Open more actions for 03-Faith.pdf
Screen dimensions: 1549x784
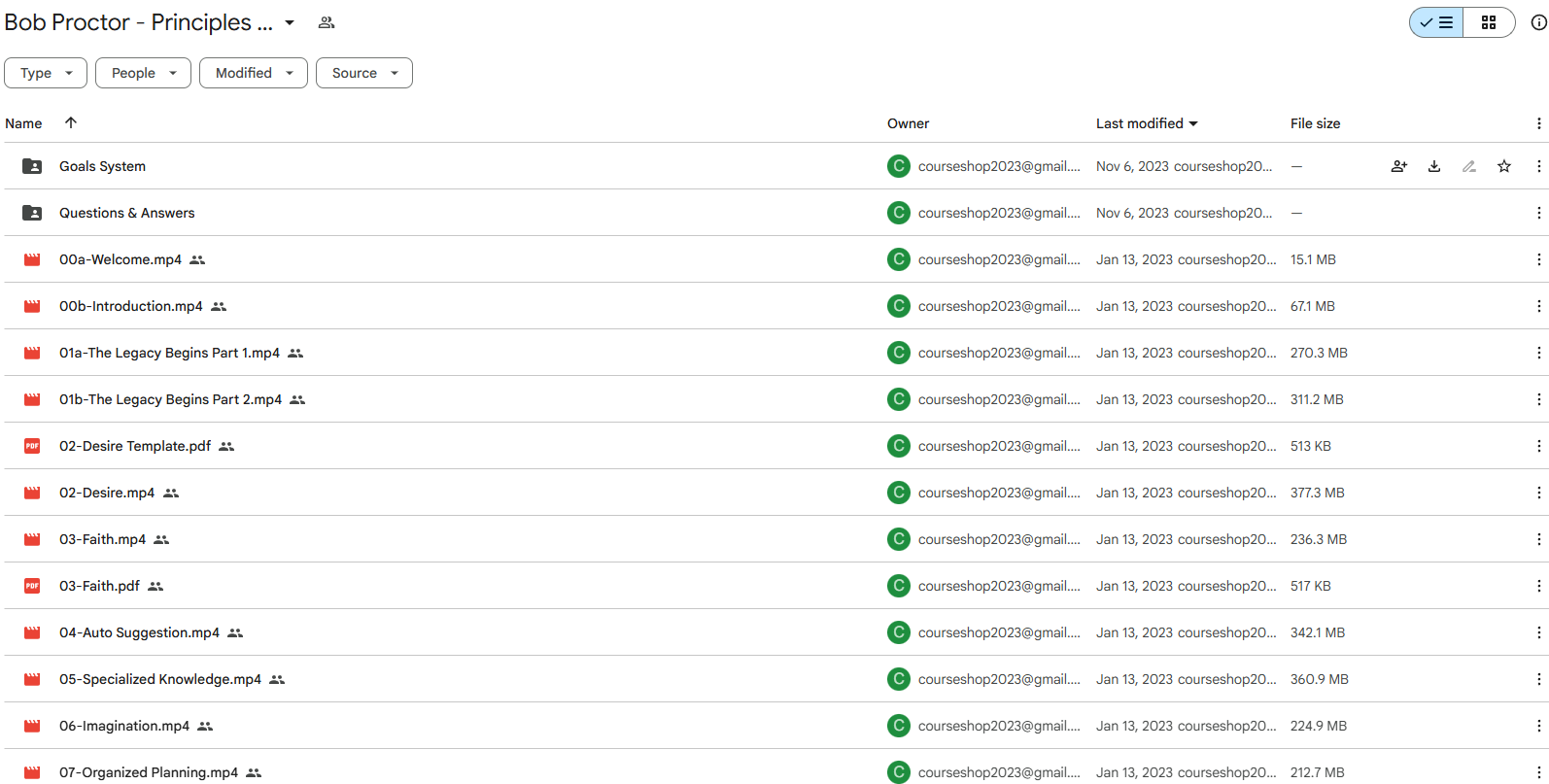tap(1537, 586)
